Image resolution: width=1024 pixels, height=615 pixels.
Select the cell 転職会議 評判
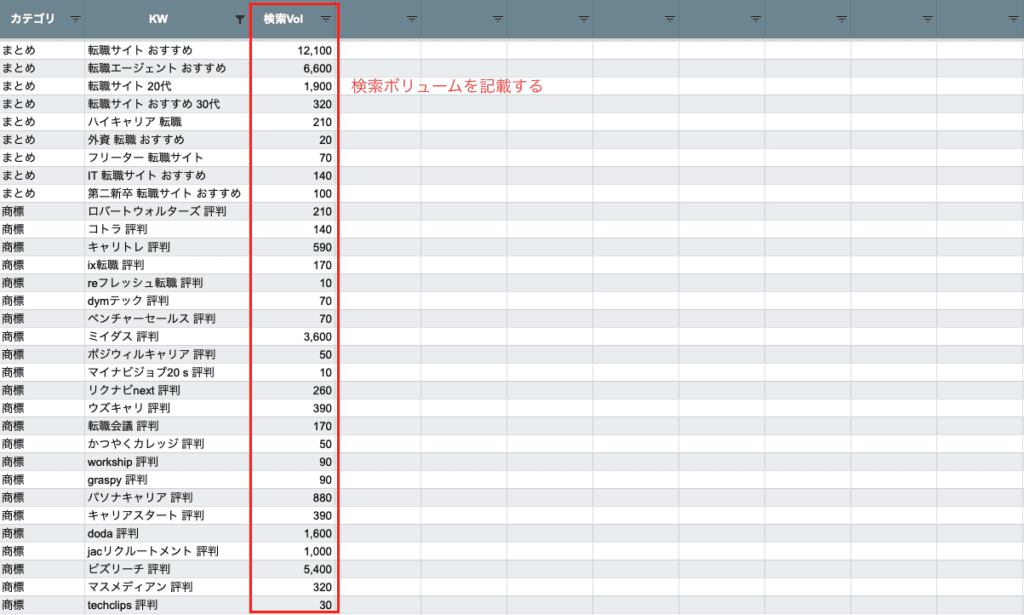pyautogui.click(x=167, y=426)
